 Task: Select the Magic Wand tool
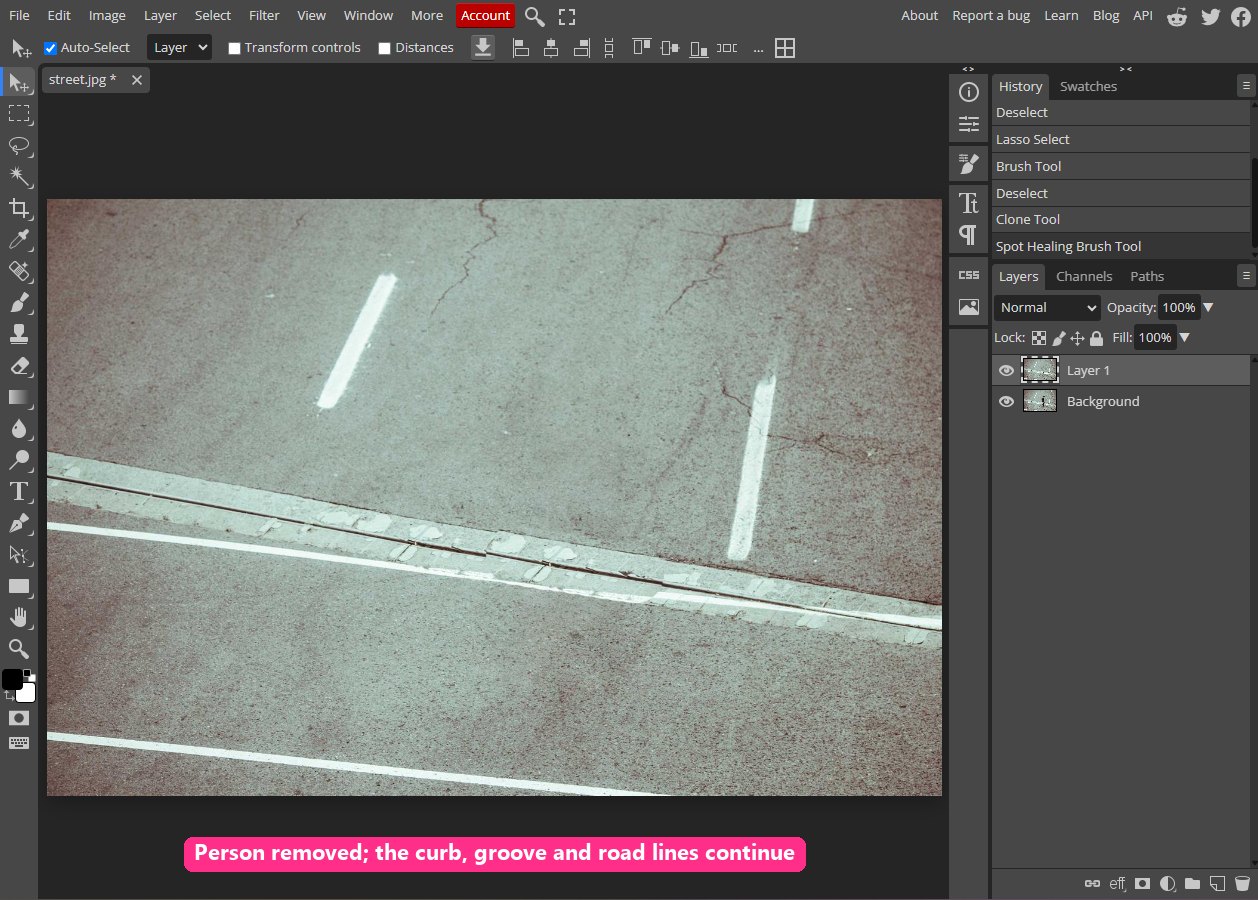pos(19,177)
